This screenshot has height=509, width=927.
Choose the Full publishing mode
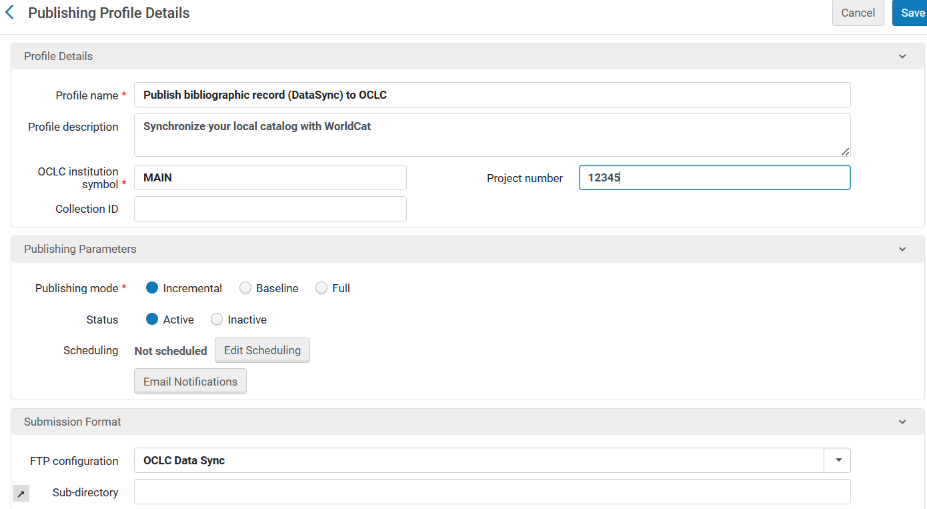pos(321,288)
